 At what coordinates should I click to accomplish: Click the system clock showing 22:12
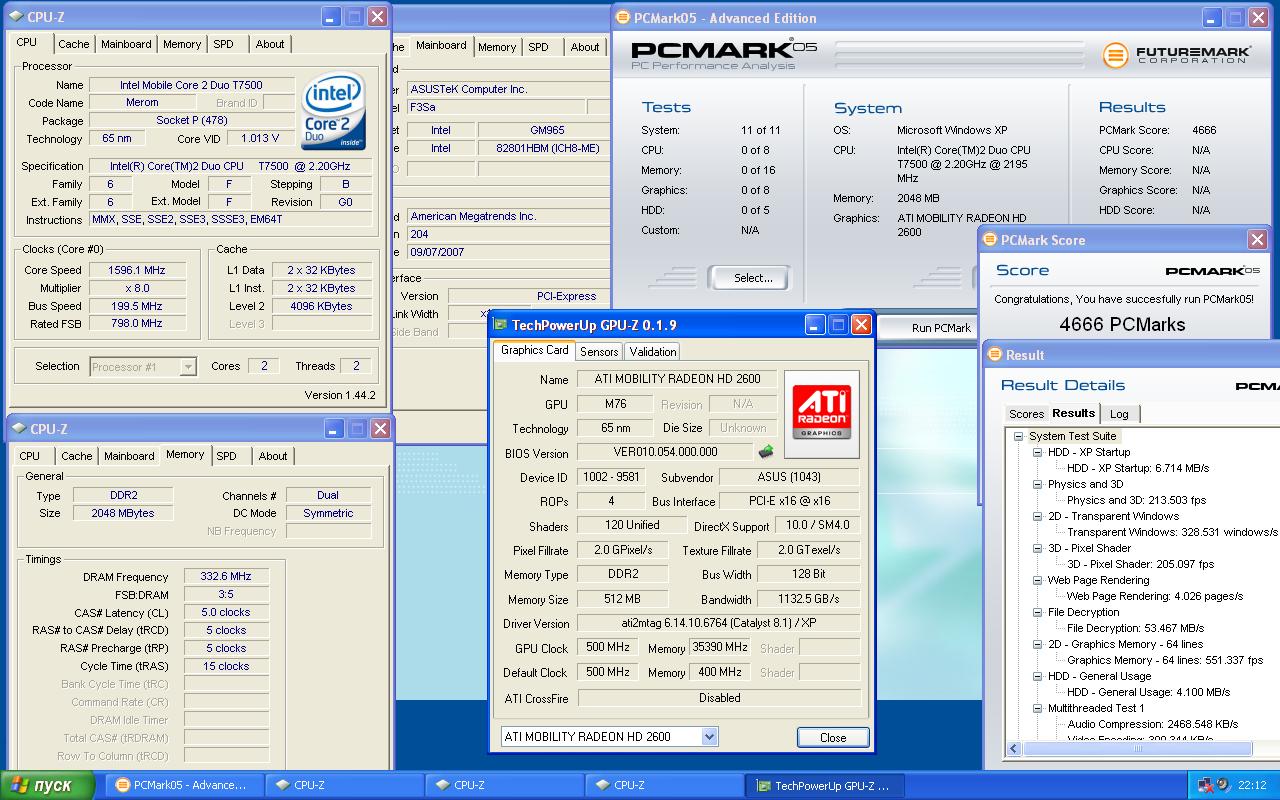coord(1251,785)
